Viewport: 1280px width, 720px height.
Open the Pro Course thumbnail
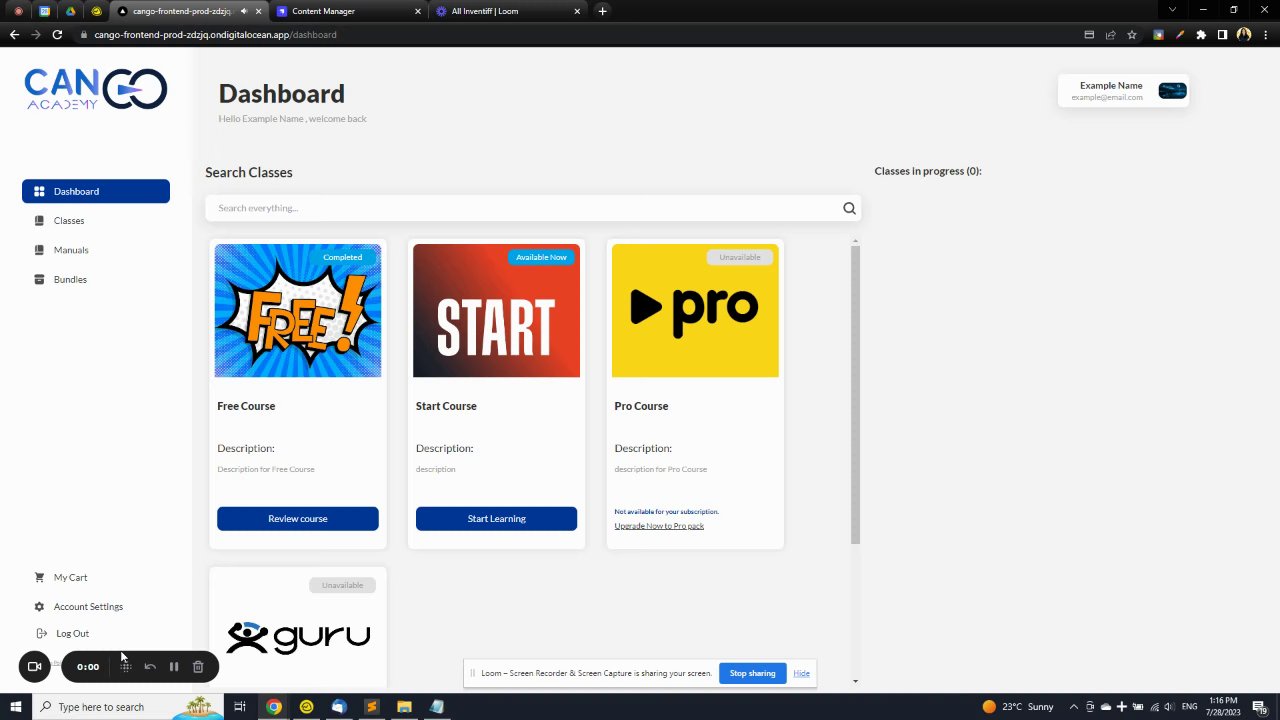(695, 310)
